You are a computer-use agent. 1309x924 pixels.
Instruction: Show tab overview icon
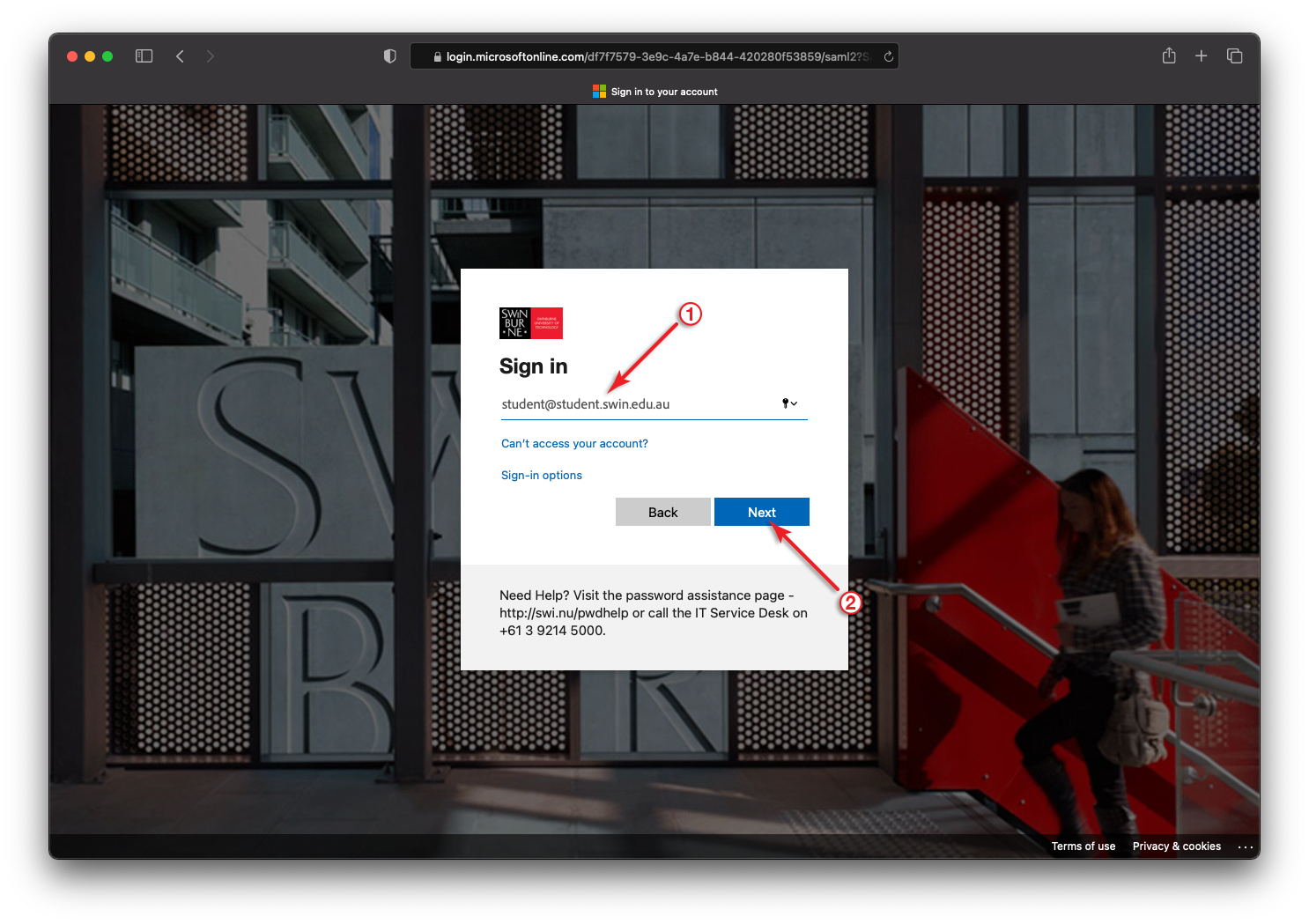1234,56
